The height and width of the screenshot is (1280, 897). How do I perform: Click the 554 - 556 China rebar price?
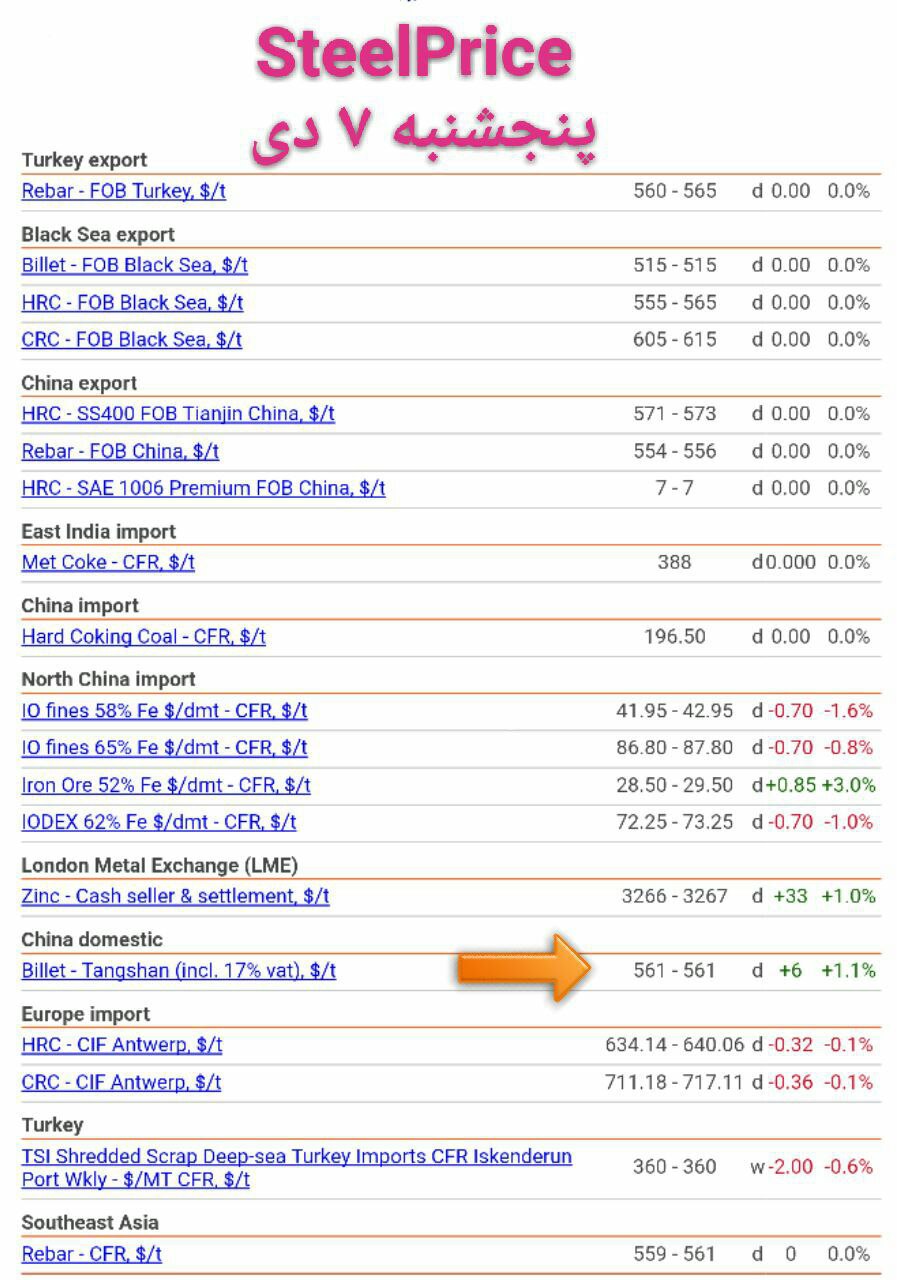pos(675,451)
